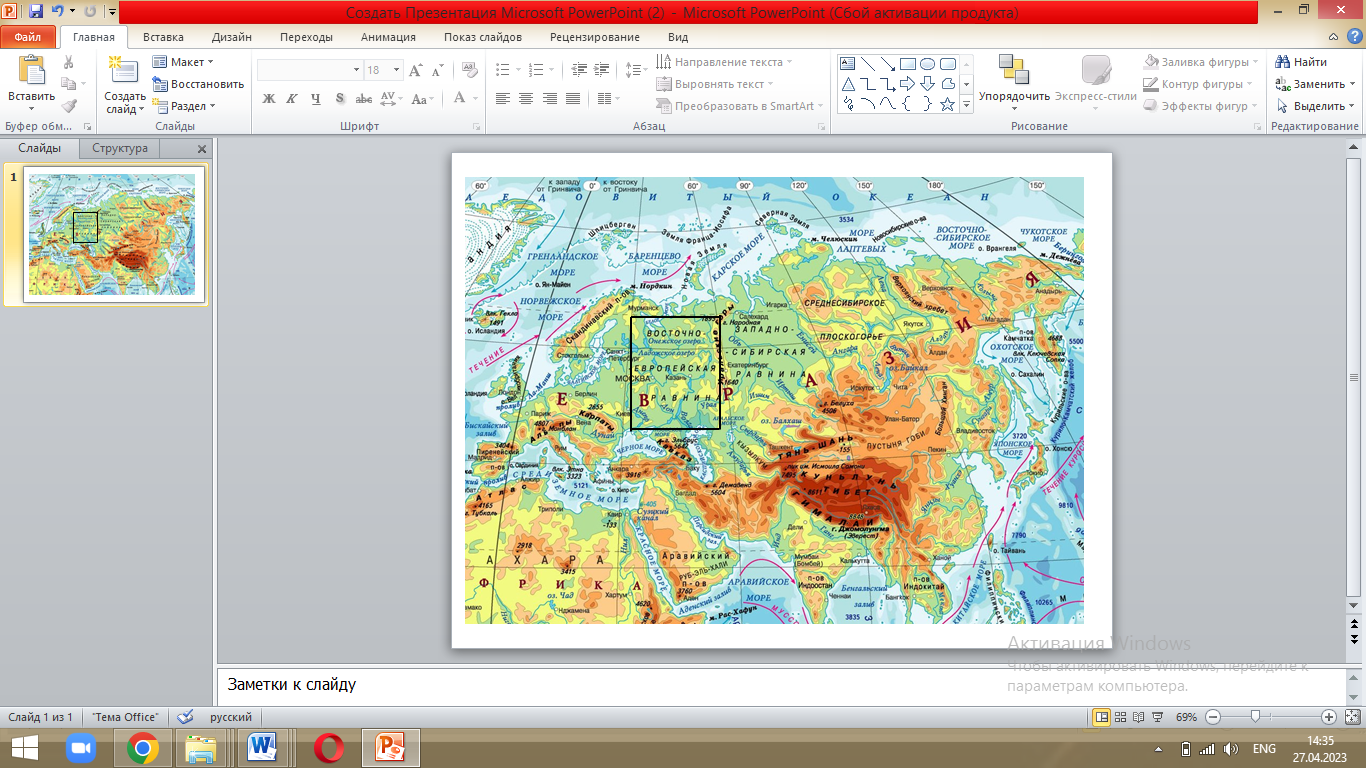The image size is (1366, 768).
Task: Open the font size dropdown
Action: [397, 70]
